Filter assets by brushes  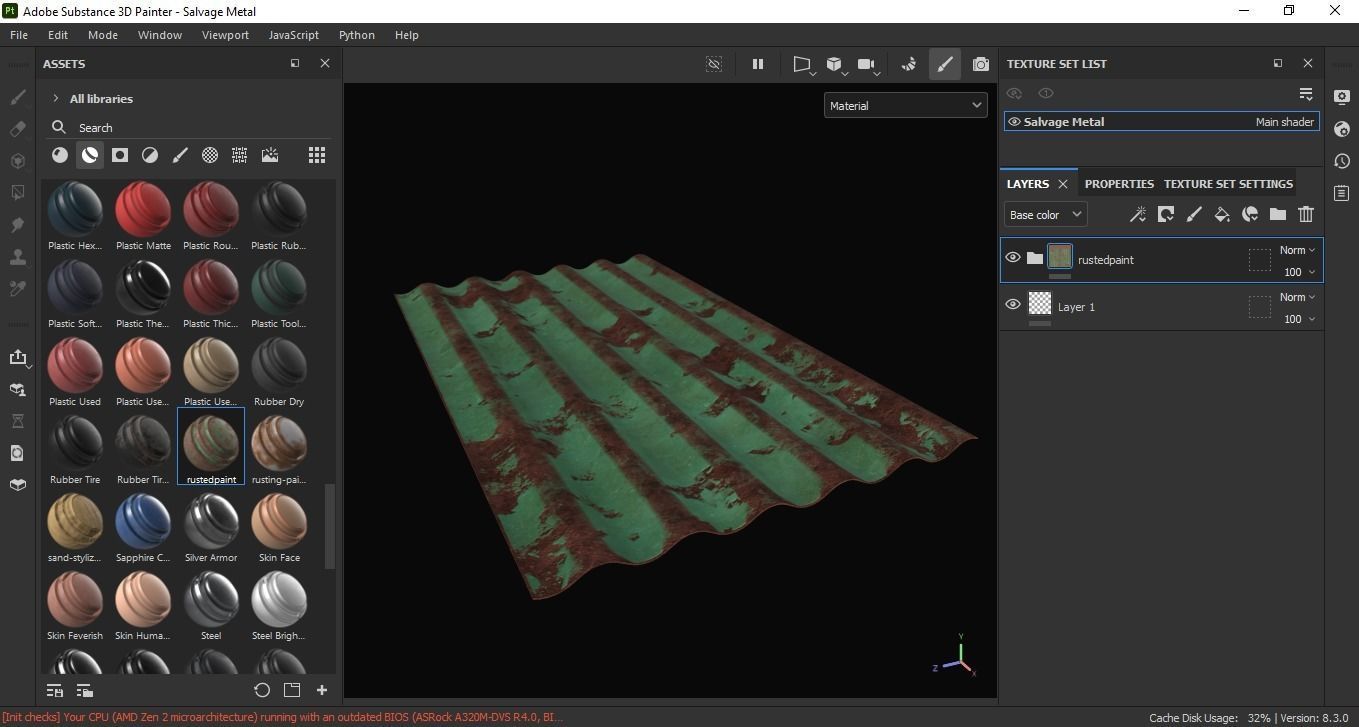tap(180, 155)
